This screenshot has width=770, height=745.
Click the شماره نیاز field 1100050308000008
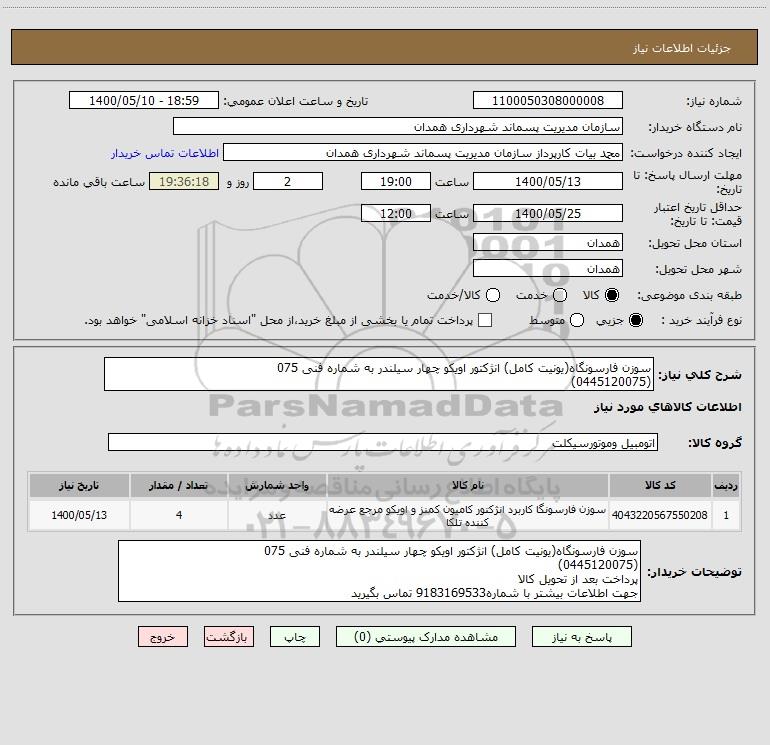coord(548,101)
